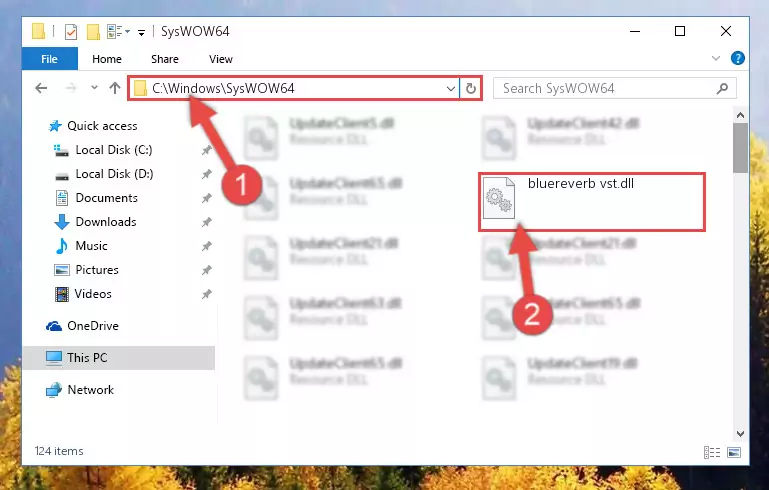The image size is (769, 490).
Task: Click the New folder quick access icon
Action: (93, 32)
